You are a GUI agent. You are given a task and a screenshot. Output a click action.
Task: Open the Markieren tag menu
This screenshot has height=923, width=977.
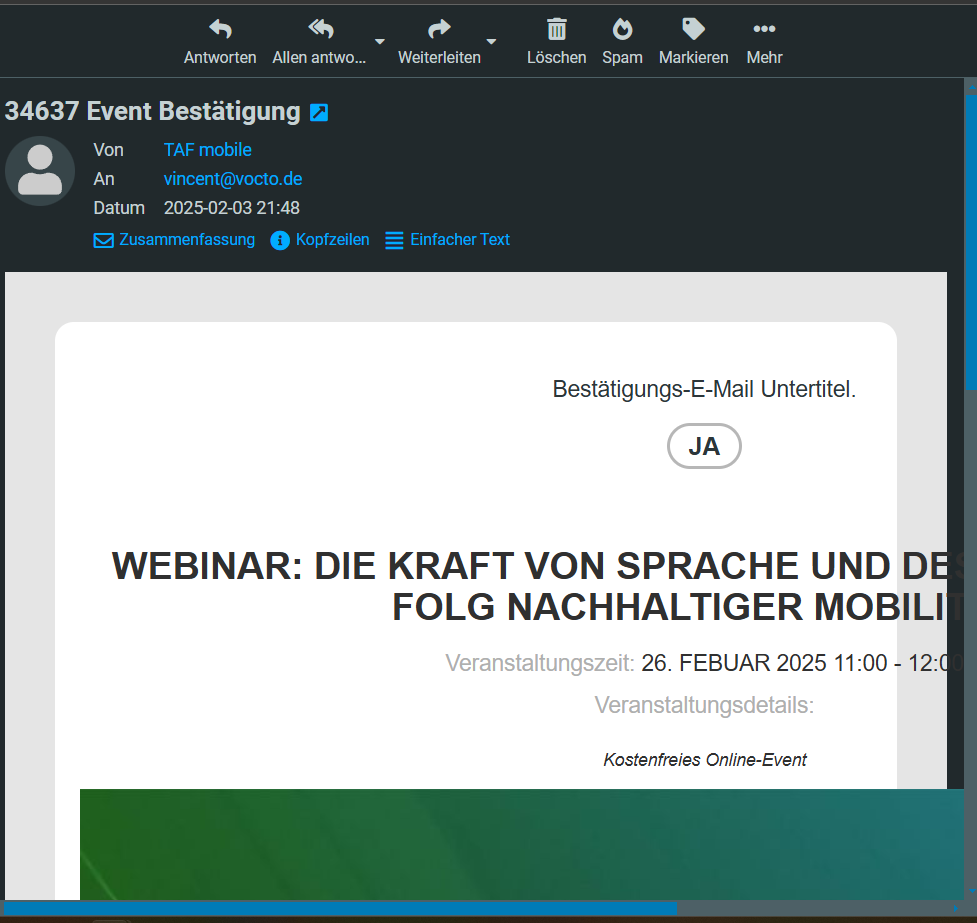click(x=693, y=42)
